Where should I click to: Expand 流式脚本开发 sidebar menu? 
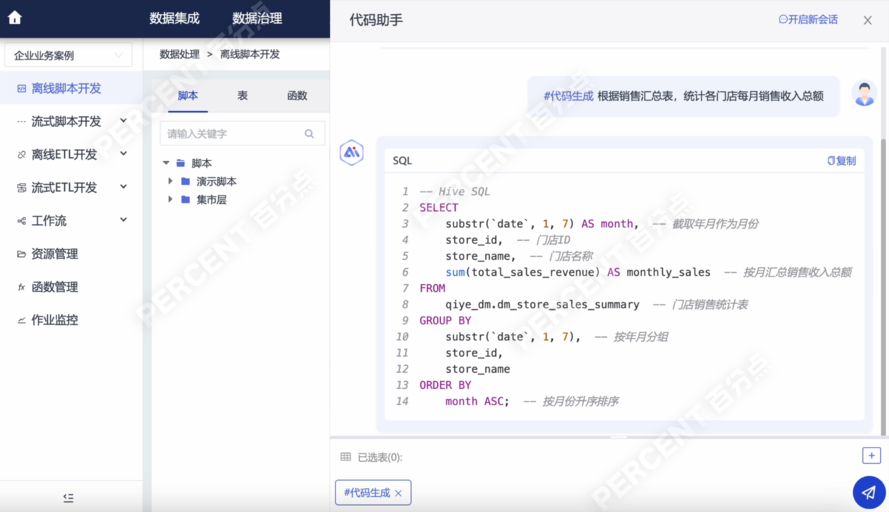(x=123, y=121)
